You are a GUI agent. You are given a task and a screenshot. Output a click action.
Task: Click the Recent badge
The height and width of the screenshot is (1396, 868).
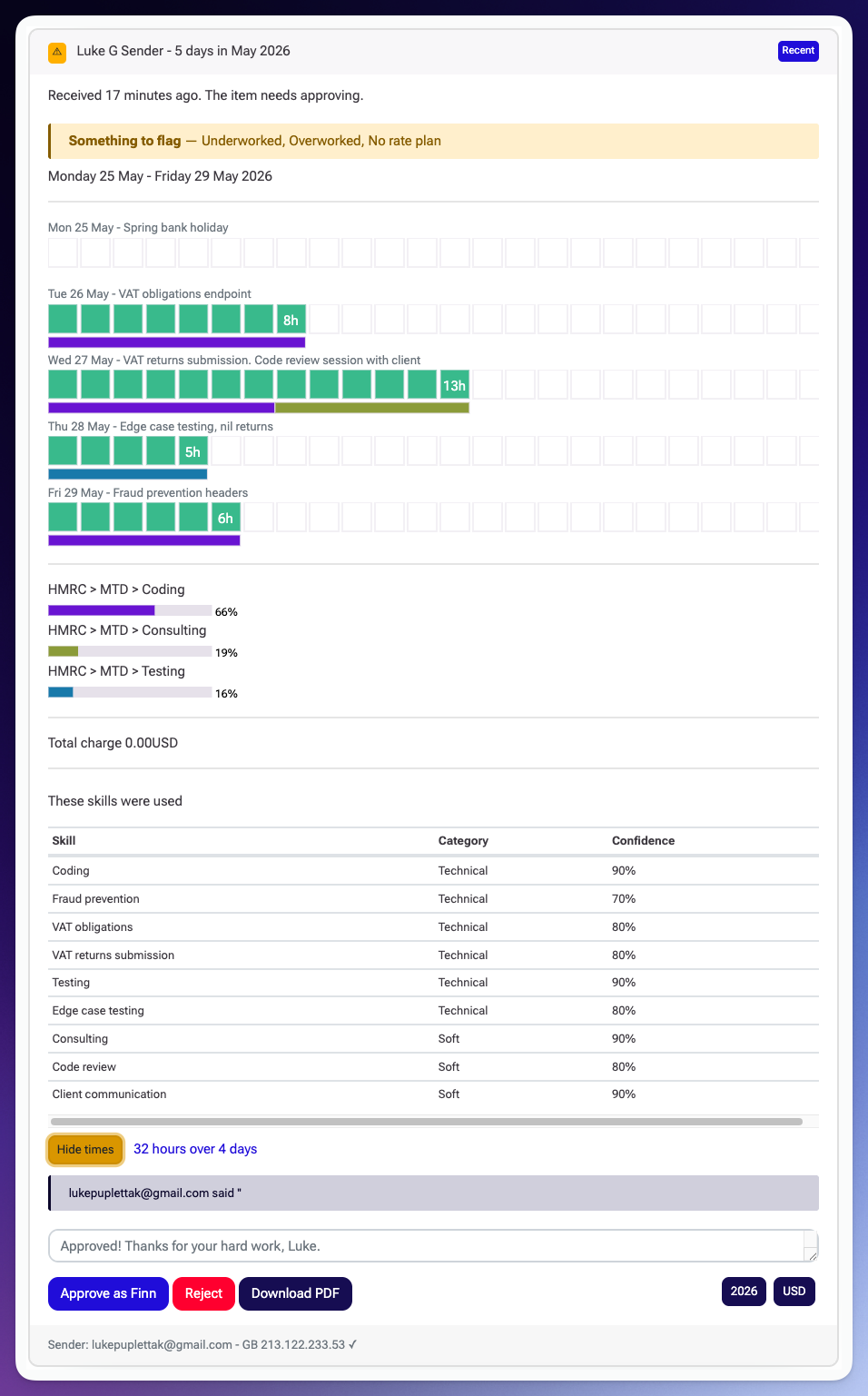(798, 51)
